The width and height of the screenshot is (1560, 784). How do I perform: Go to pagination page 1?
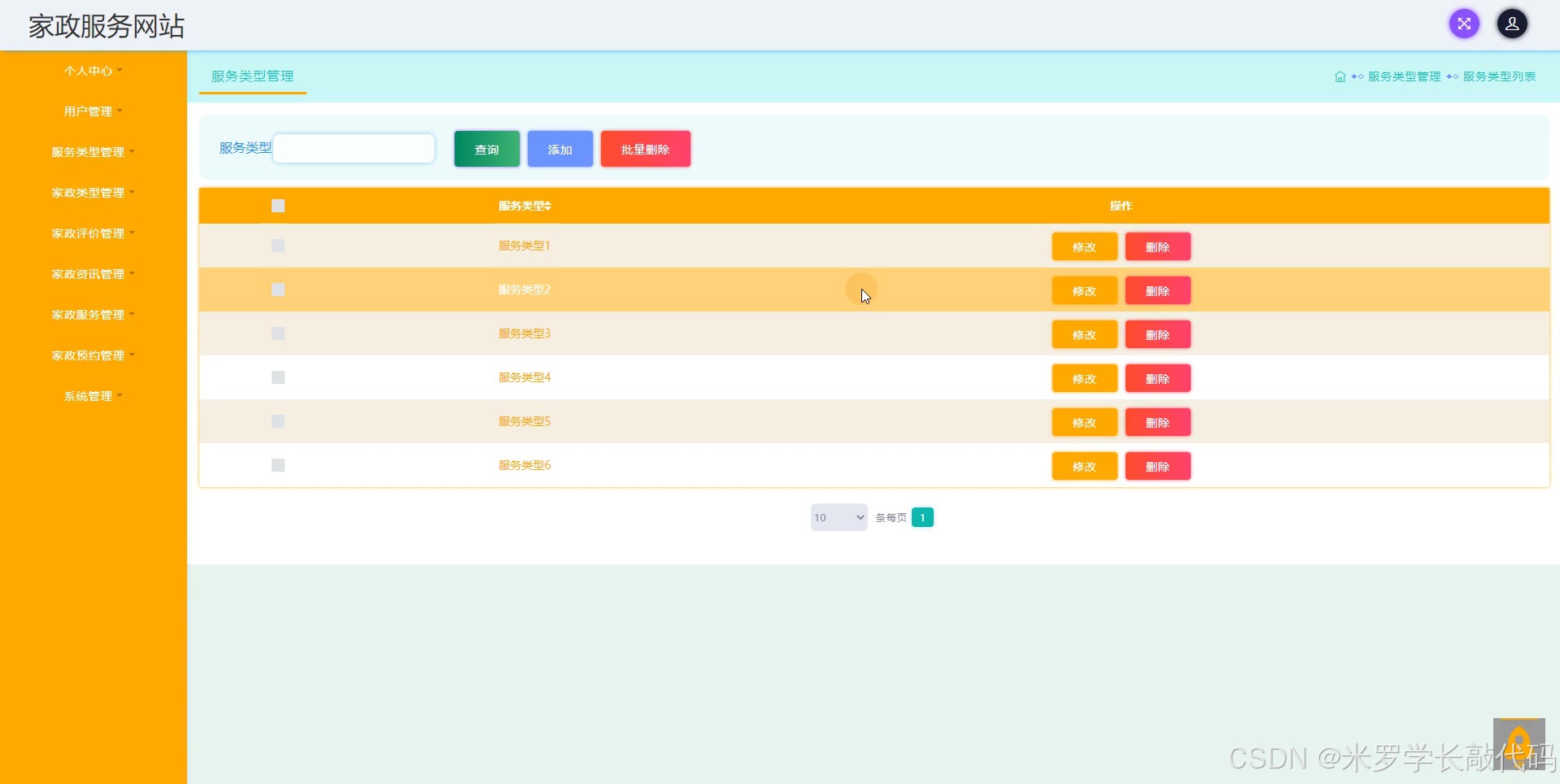click(x=922, y=517)
